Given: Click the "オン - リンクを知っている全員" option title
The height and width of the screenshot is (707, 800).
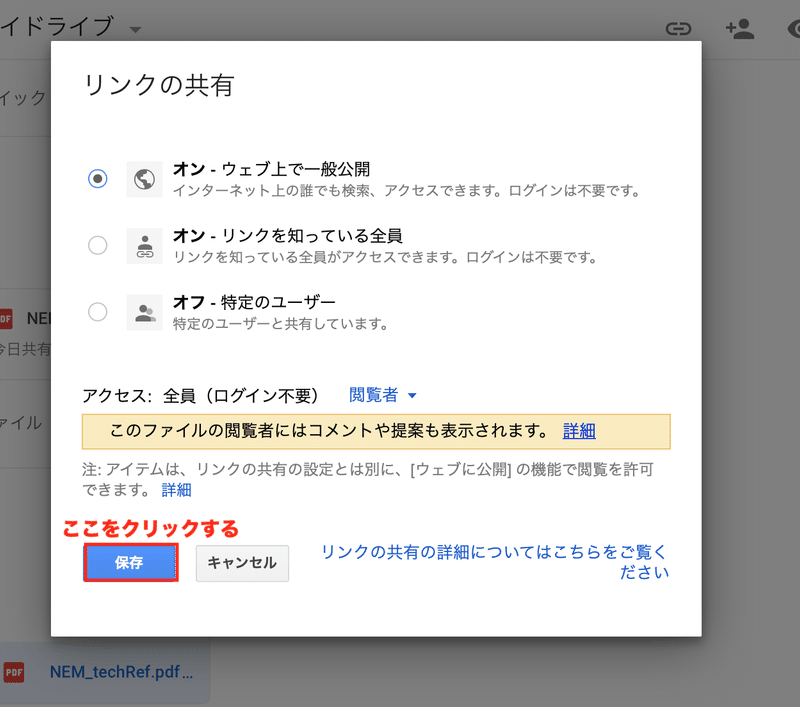Looking at the screenshot, I should (288, 236).
